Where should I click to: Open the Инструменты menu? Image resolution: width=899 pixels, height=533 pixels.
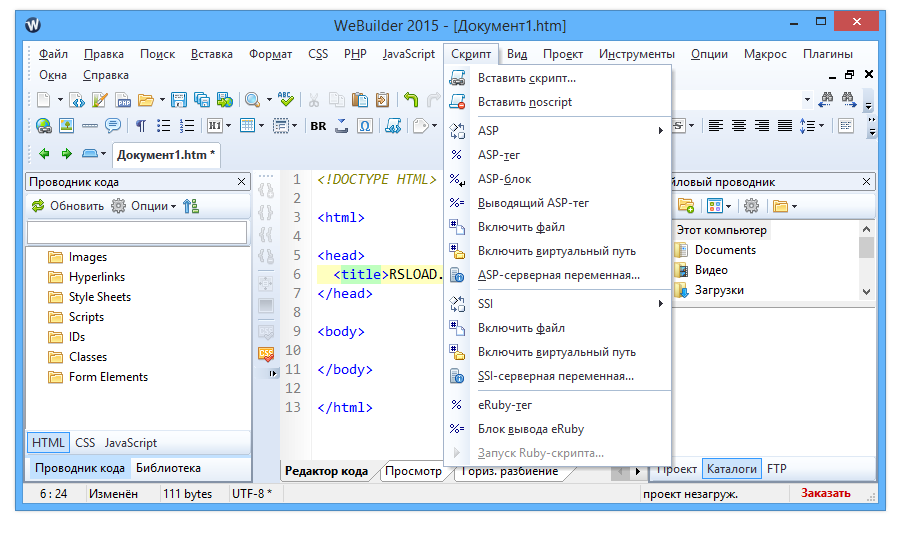pyautogui.click(x=636, y=54)
